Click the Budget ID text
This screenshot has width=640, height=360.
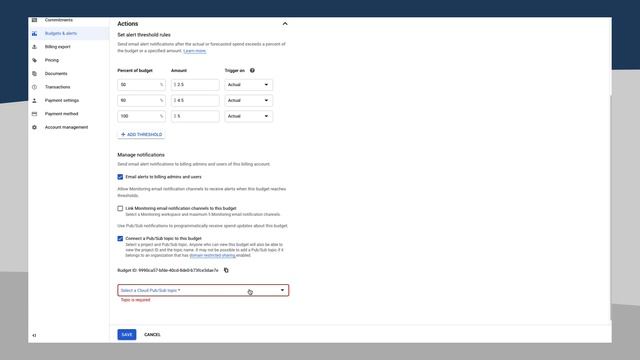pos(168,271)
